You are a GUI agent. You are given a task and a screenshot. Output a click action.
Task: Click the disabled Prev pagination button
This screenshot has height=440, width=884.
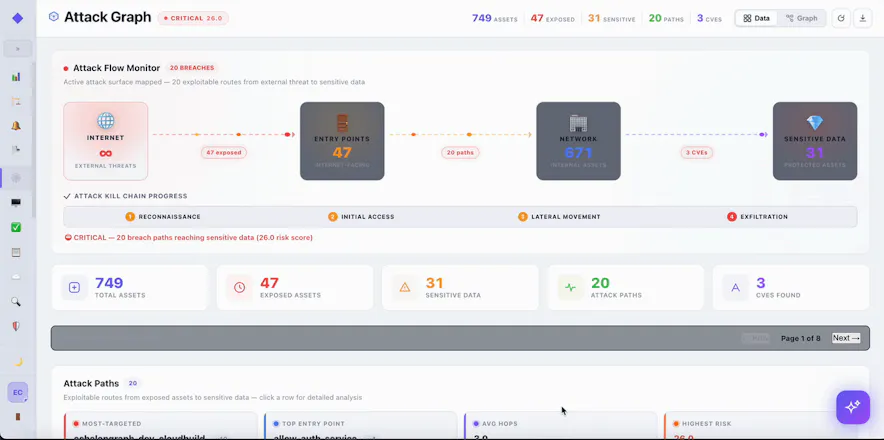click(755, 338)
